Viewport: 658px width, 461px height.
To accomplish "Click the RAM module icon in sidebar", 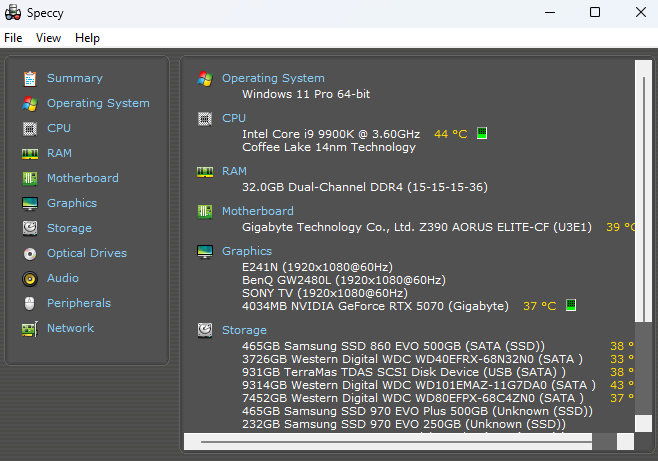I will point(30,154).
